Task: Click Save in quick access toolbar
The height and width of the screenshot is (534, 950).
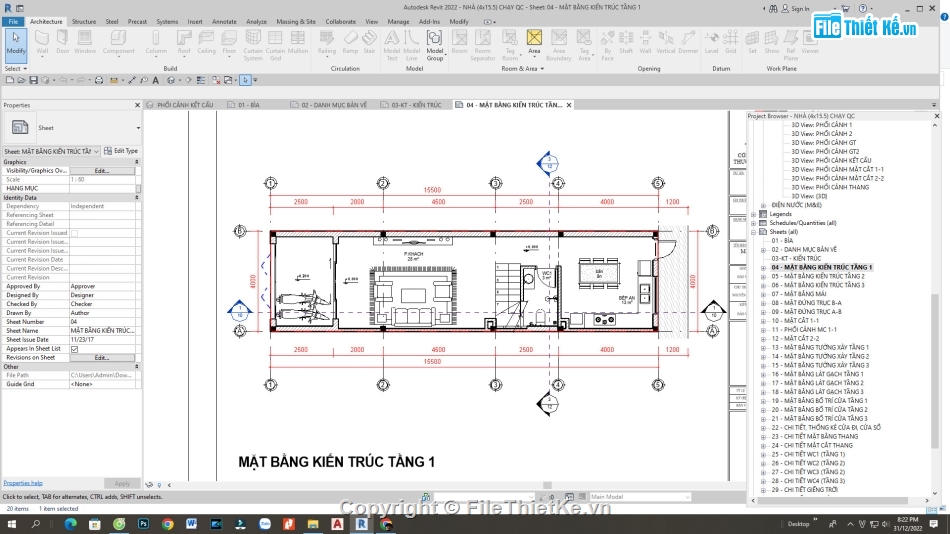Action: pos(33,80)
